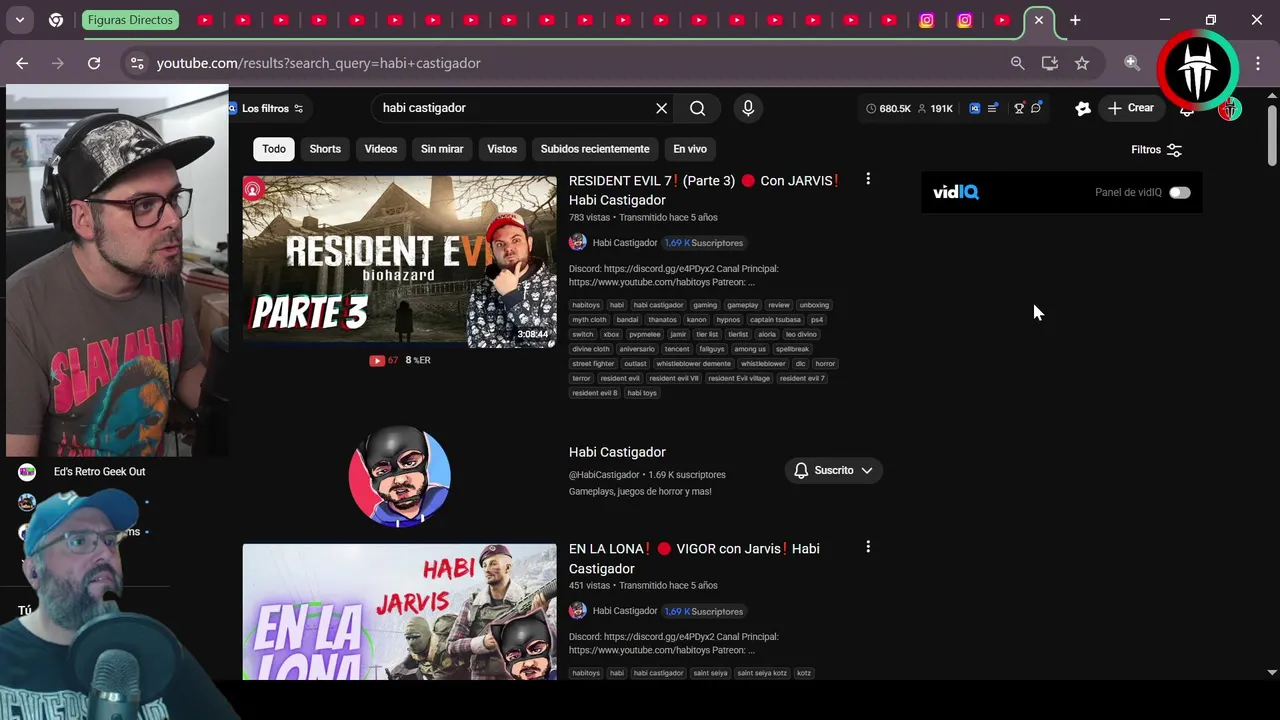Open the vidIQ chat bubble icon
This screenshot has height=720, width=1280.
coord(1036,108)
